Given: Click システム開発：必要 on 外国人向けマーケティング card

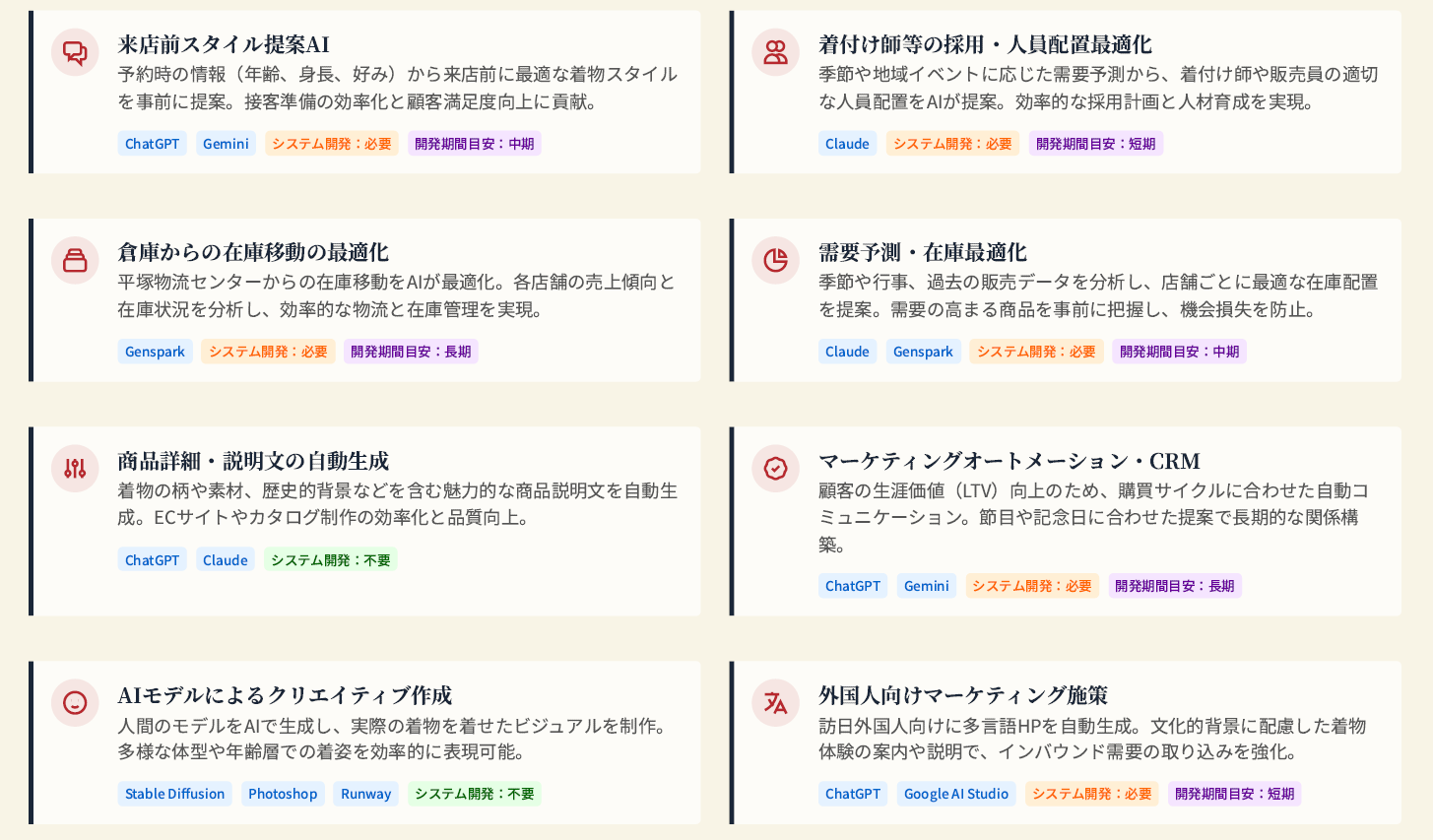Looking at the screenshot, I should [x=1092, y=794].
